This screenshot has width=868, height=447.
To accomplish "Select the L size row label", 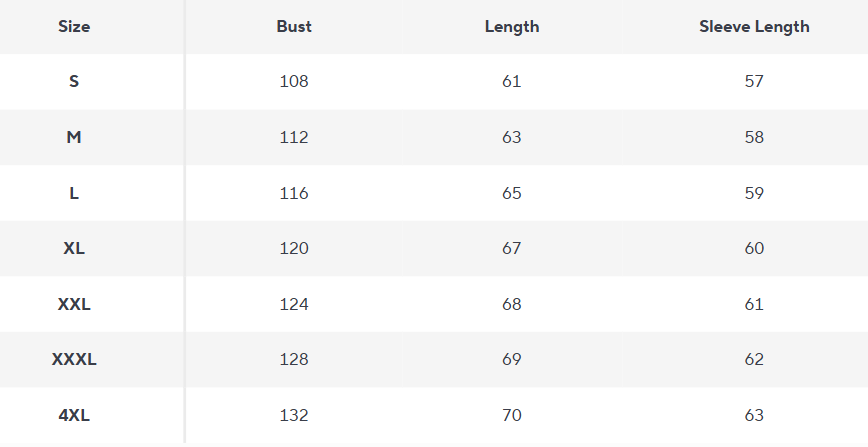I will pos(74,193).
